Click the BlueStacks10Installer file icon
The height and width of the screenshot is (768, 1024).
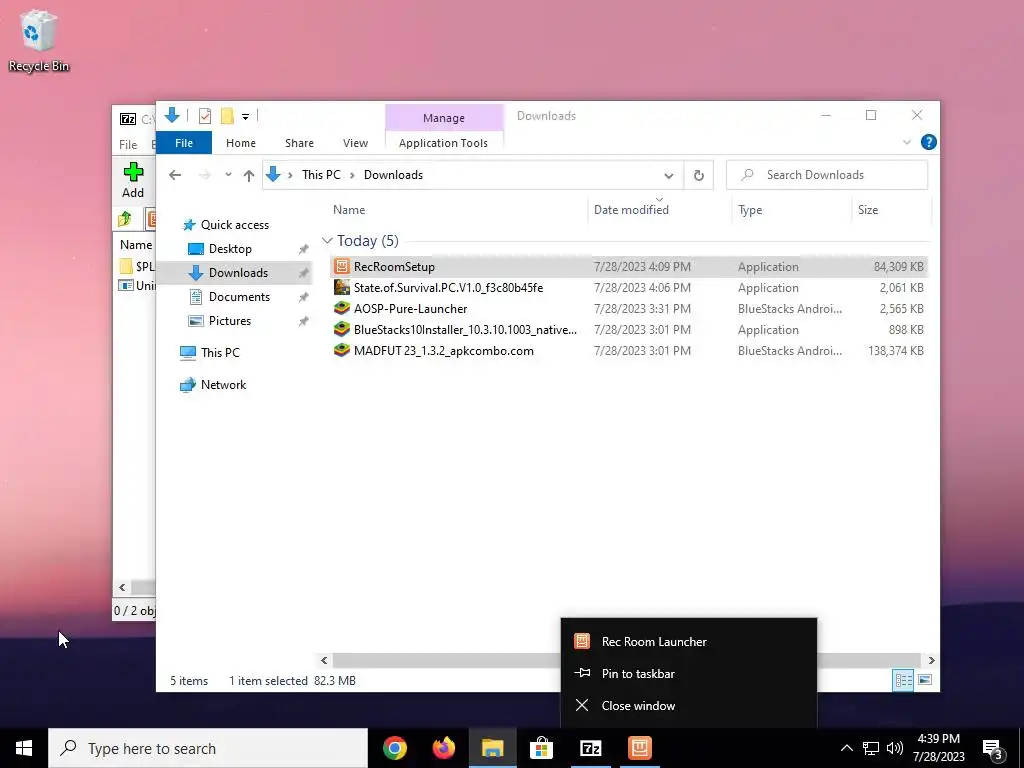[x=342, y=329]
